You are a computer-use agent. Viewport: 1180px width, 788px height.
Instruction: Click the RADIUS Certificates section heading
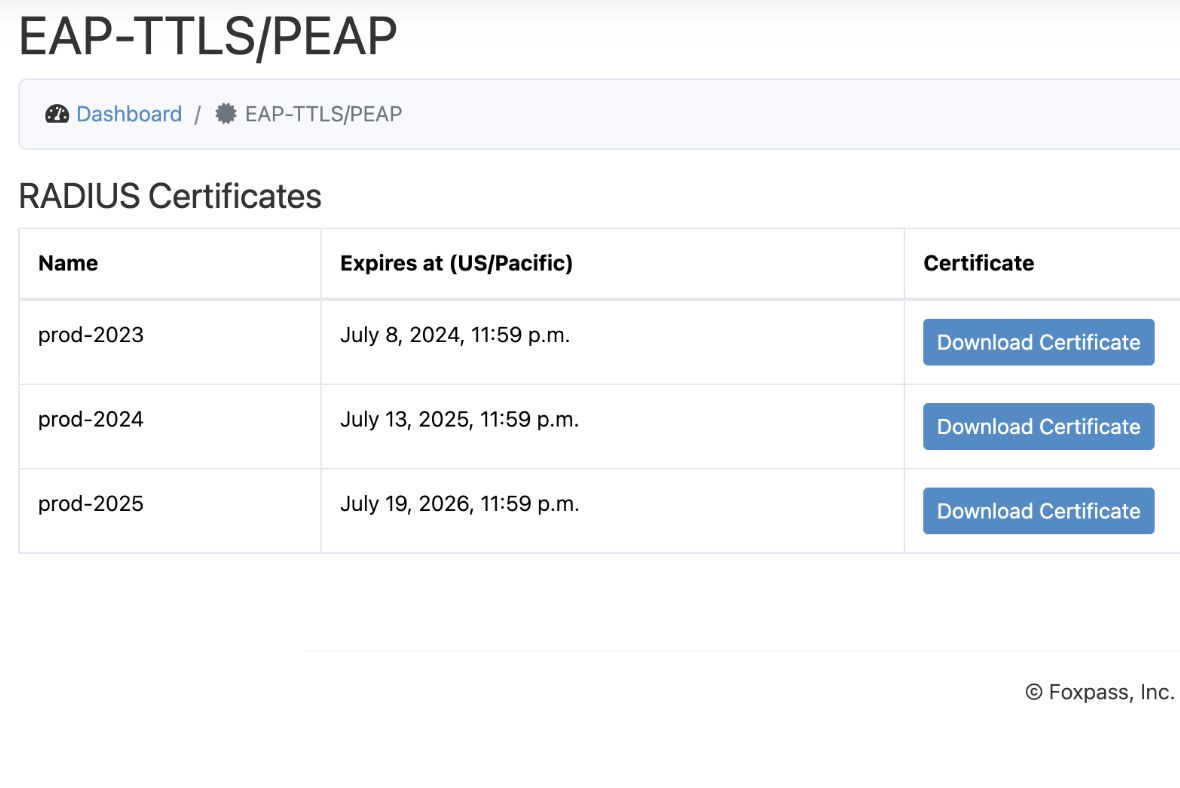(x=169, y=196)
